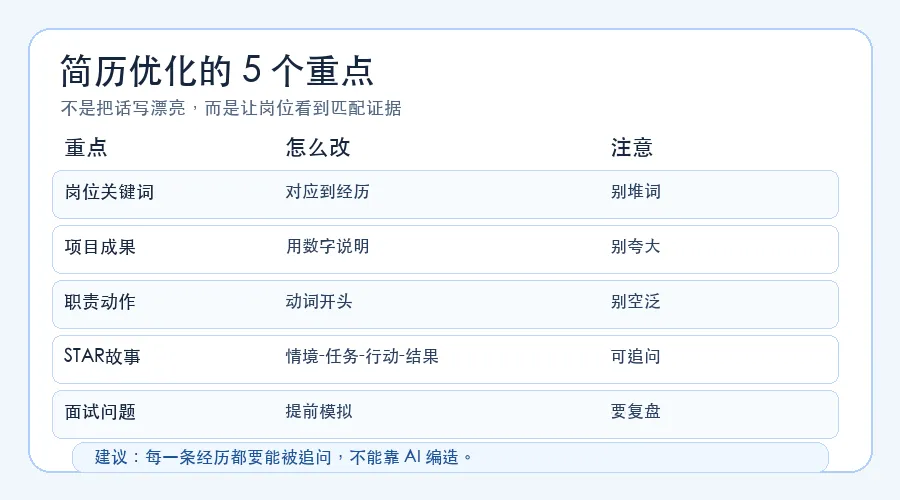Select the 怎么改 column header
The height and width of the screenshot is (500, 900).
tap(318, 148)
